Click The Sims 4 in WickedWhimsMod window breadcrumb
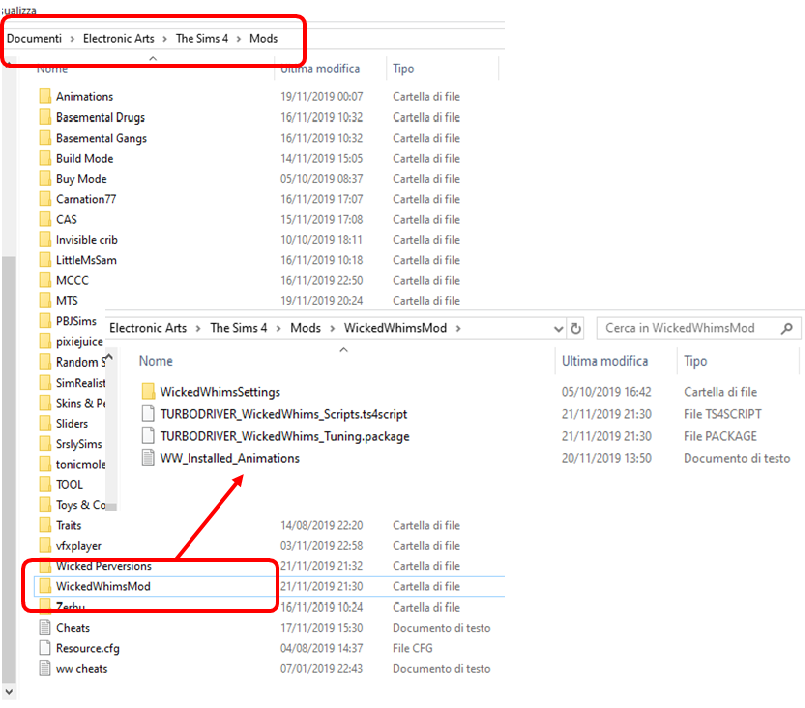This screenshot has width=805, height=708. coord(239,328)
